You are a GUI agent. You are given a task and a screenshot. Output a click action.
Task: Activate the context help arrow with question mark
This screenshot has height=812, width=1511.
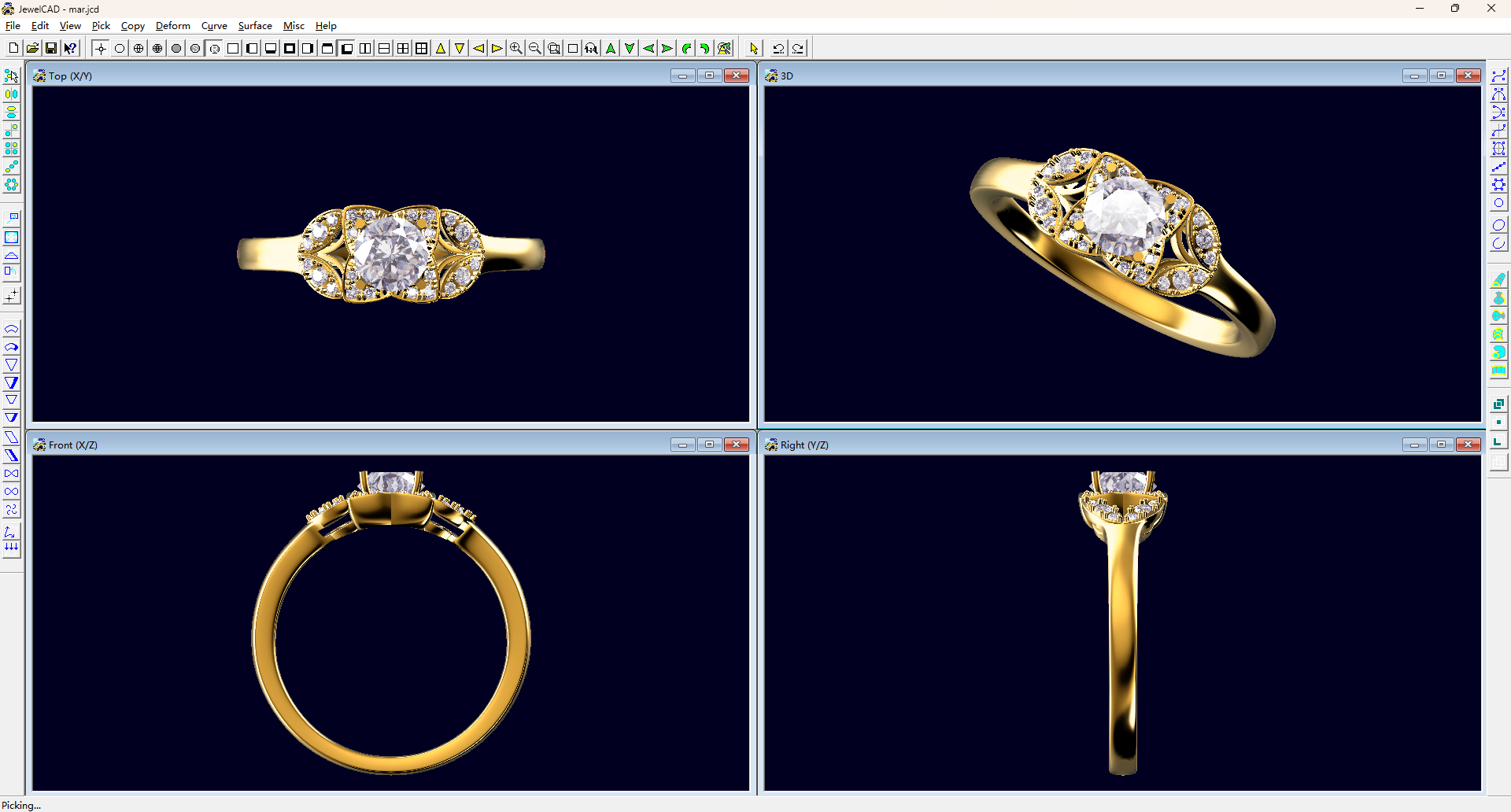[x=70, y=48]
